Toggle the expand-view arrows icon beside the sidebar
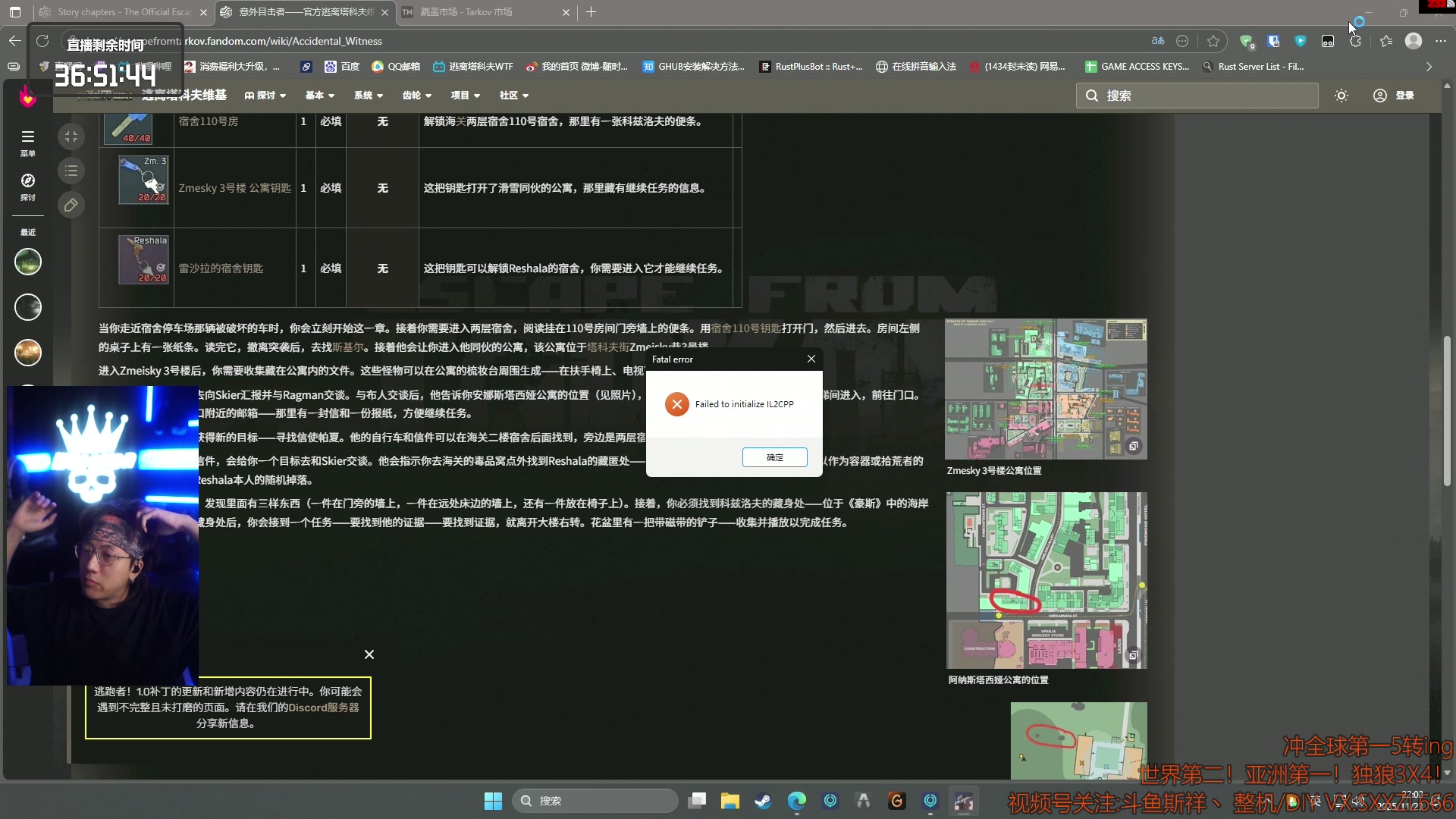This screenshot has width=1456, height=819. 71,136
